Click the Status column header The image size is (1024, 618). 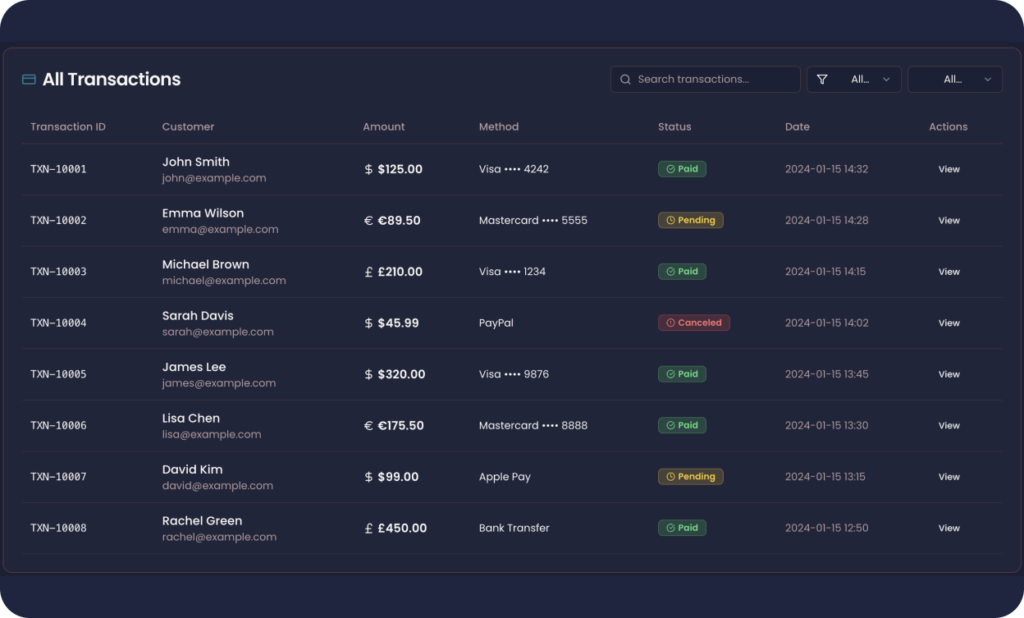point(674,127)
